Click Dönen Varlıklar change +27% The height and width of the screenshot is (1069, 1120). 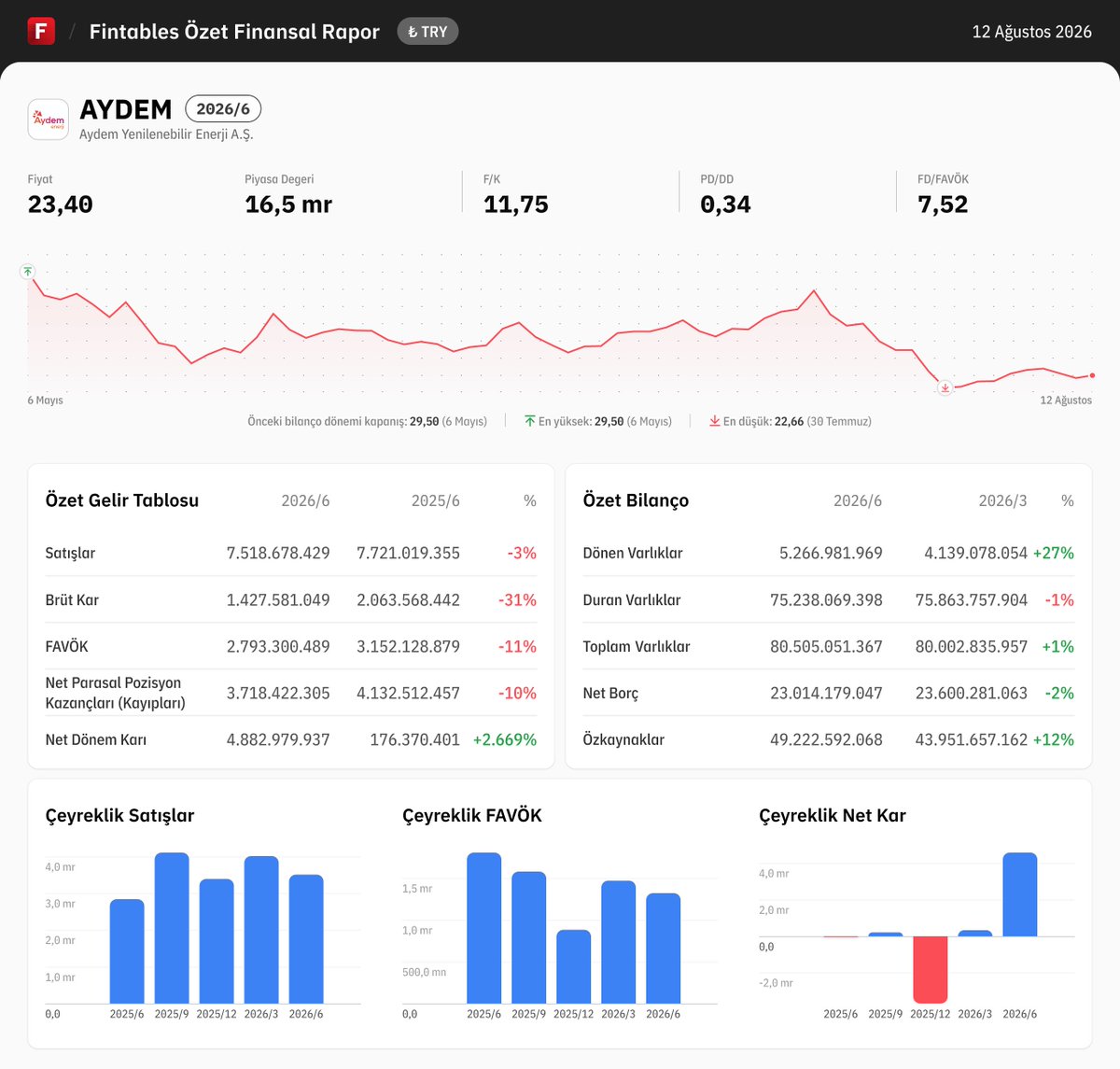pyautogui.click(x=1054, y=553)
